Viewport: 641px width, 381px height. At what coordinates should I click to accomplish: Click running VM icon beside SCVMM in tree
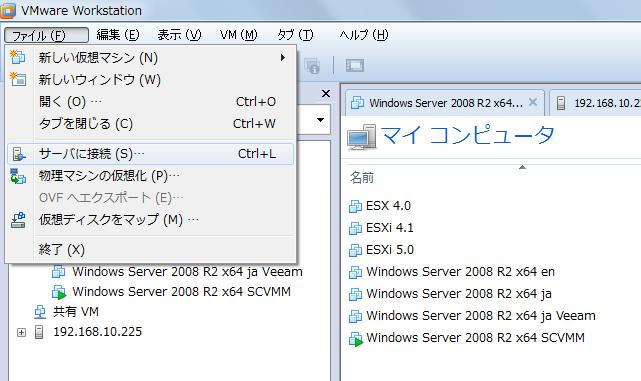[x=59, y=293]
